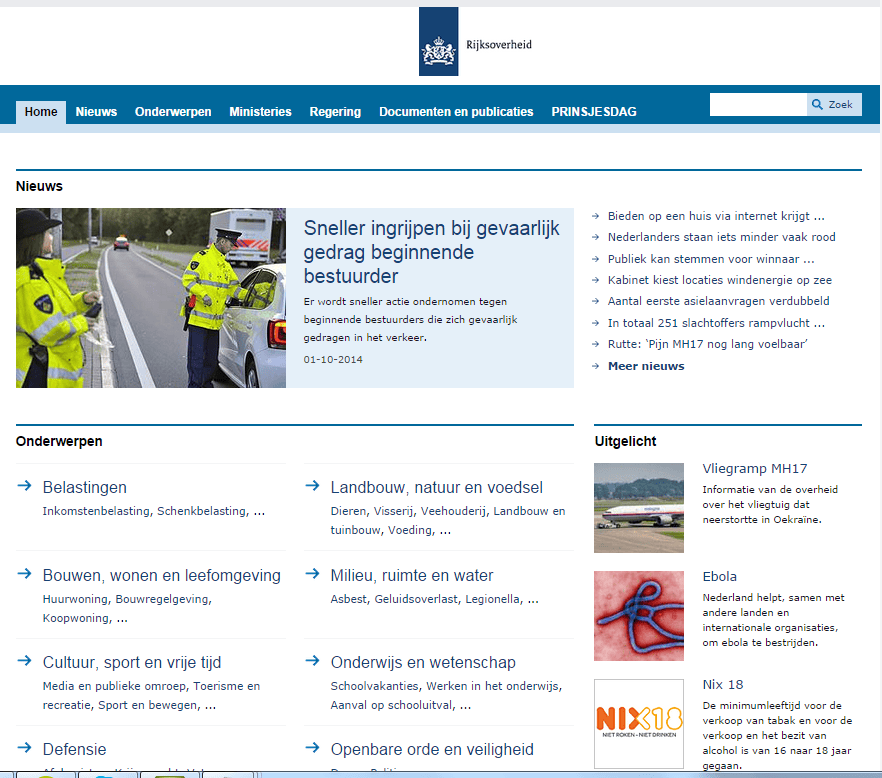Open 'Nederlanders staan iets minder vaak rood' link
This screenshot has width=882, height=778.
pyautogui.click(x=722, y=237)
